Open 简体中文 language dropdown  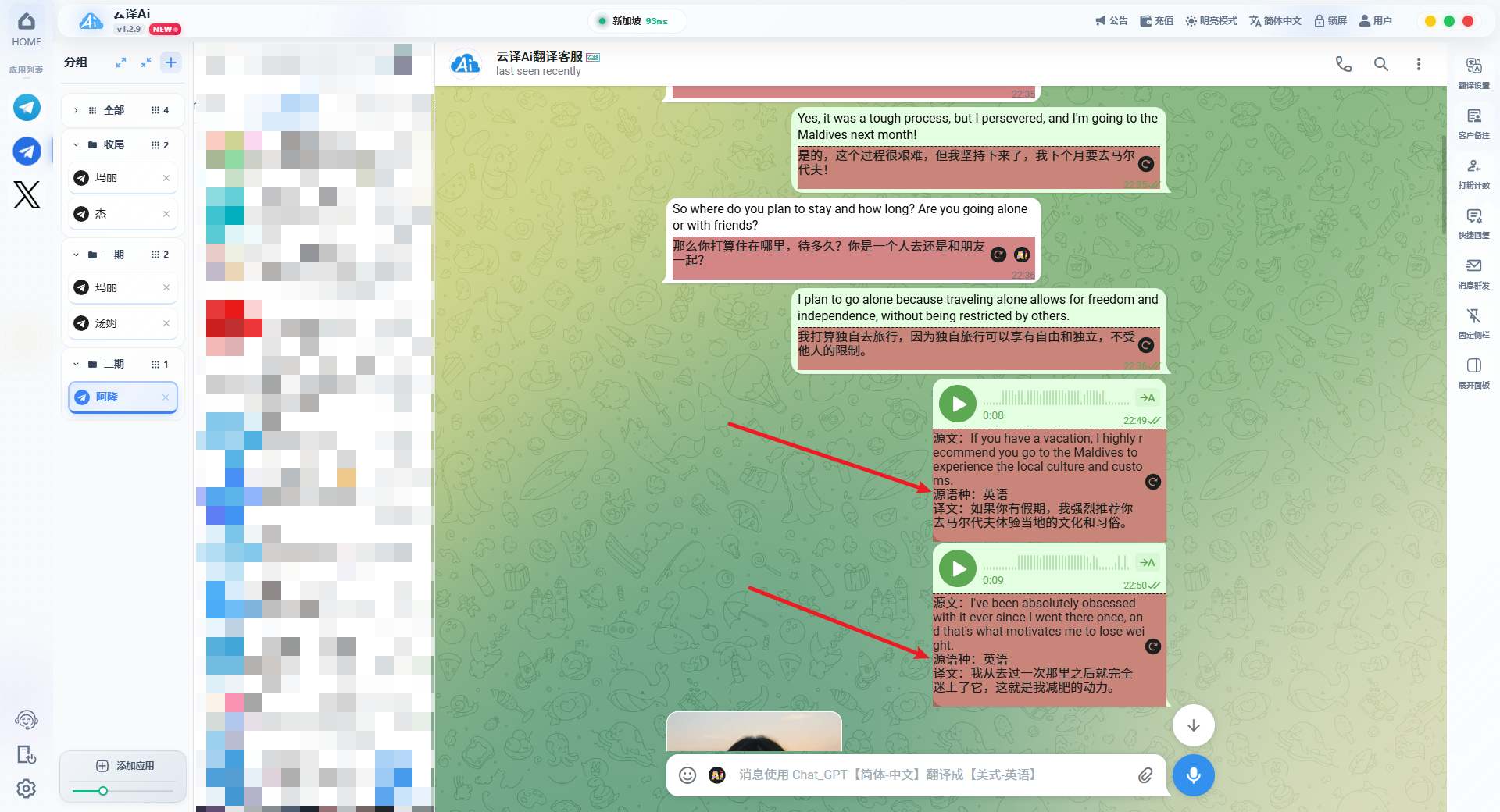(1275, 21)
